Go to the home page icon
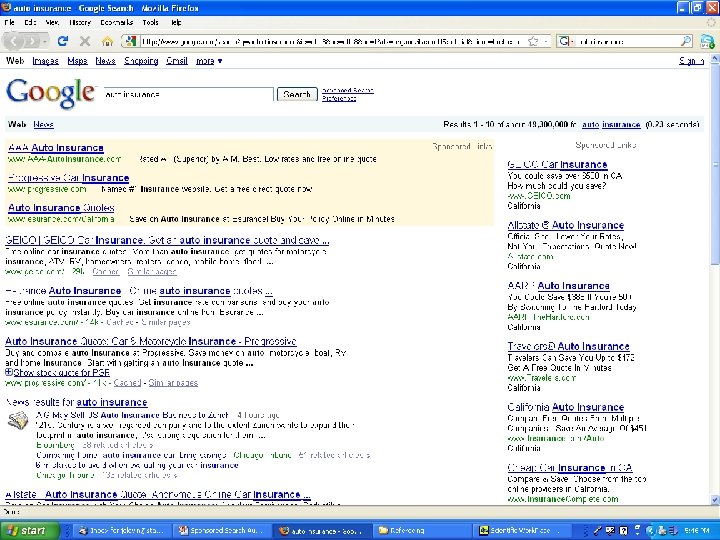 click(x=107, y=41)
